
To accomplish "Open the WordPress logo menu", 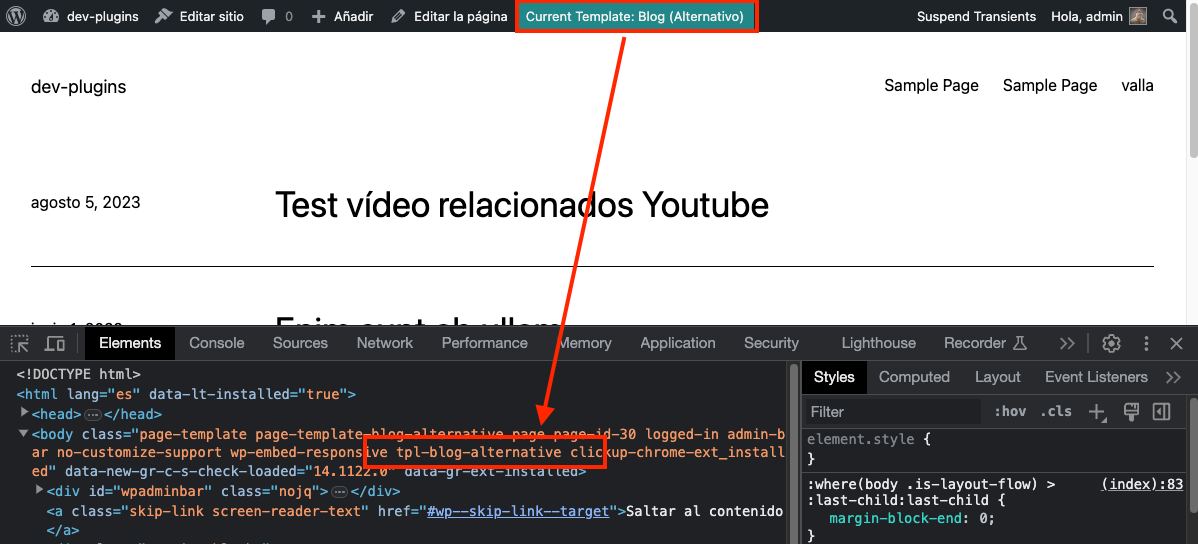I will 16,16.
